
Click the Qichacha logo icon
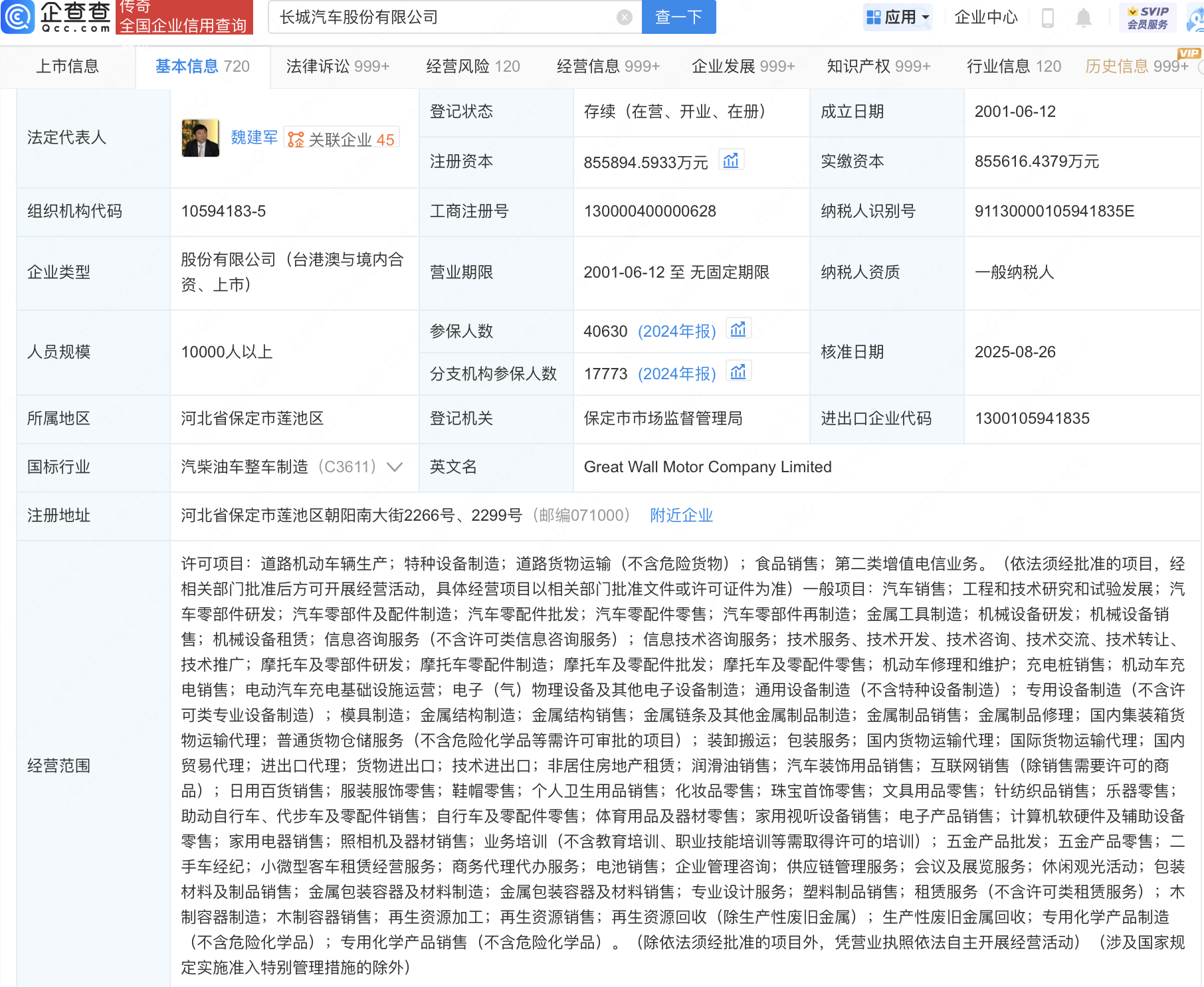pyautogui.click(x=18, y=17)
